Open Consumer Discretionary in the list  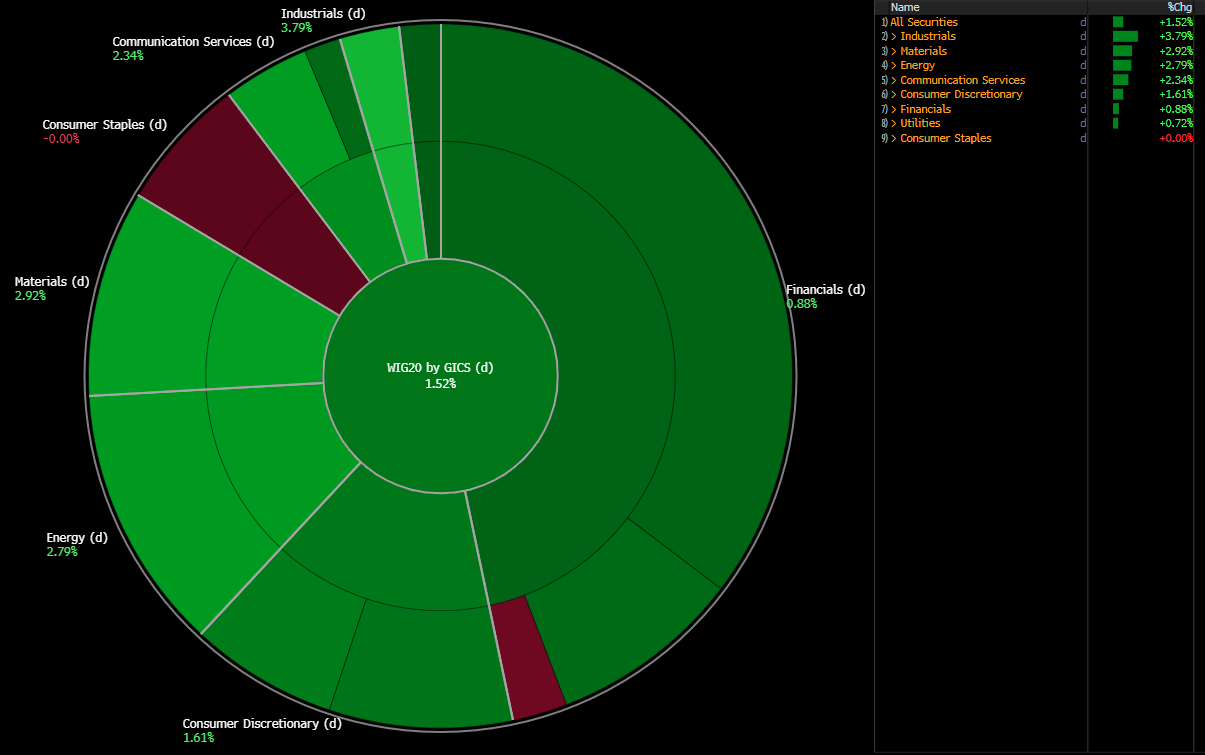[x=961, y=94]
